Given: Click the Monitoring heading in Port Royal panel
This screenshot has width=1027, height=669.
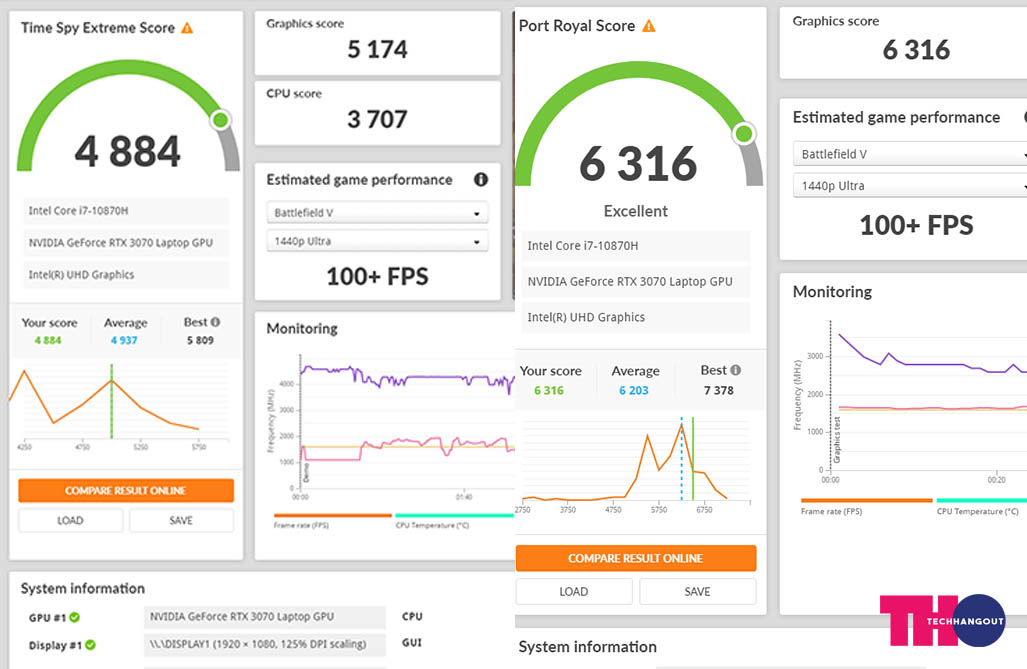Looking at the screenshot, I should [832, 292].
